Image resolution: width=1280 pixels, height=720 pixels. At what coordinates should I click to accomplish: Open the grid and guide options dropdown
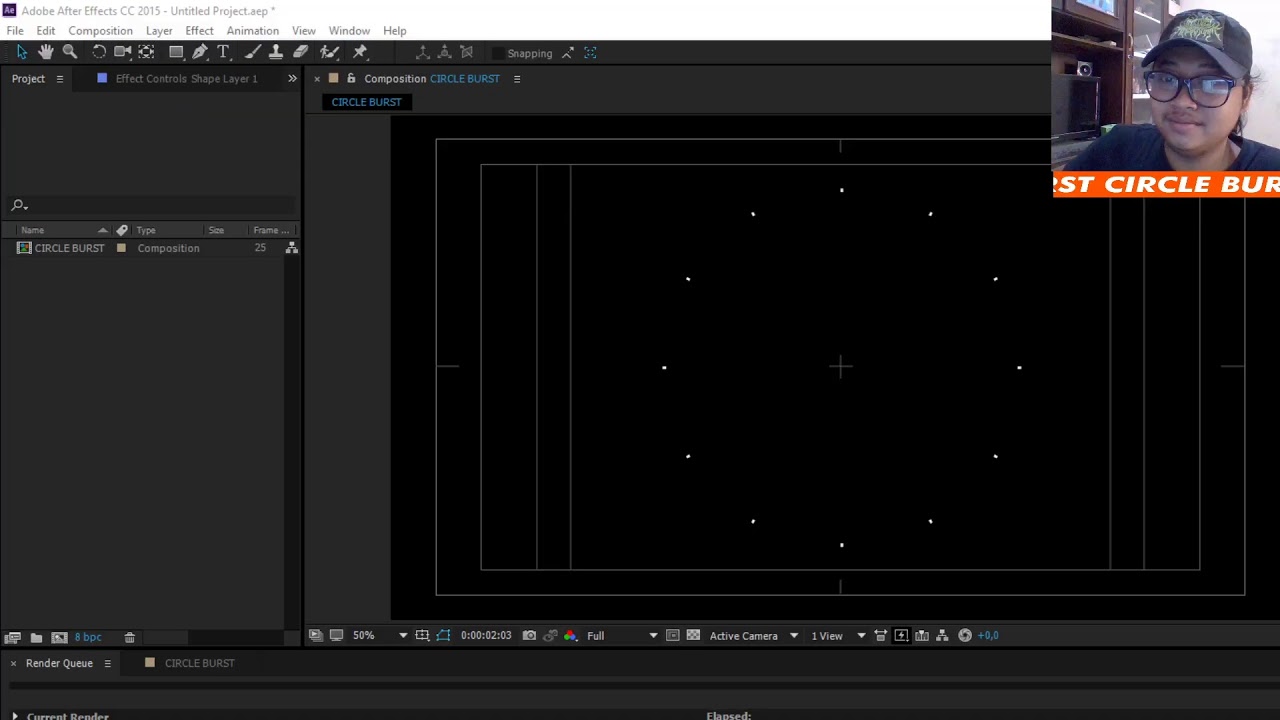422,635
